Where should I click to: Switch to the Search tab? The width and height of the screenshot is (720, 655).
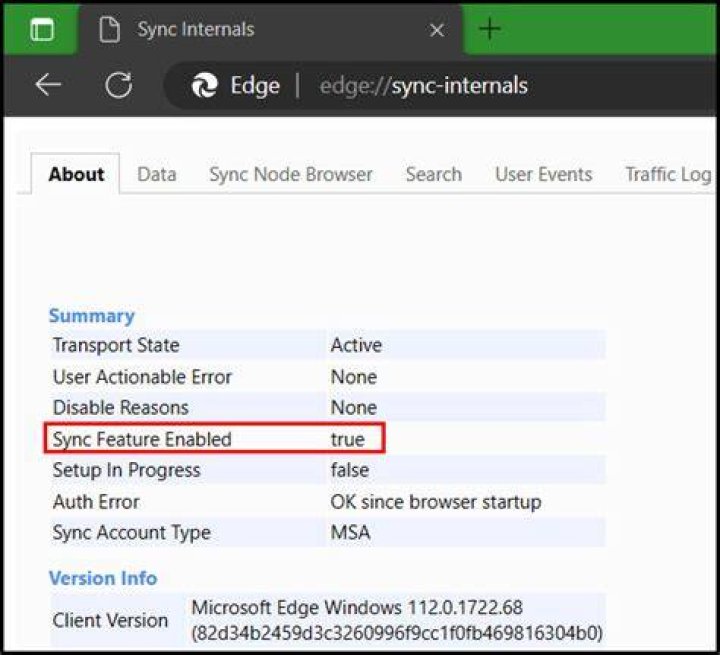(433, 174)
